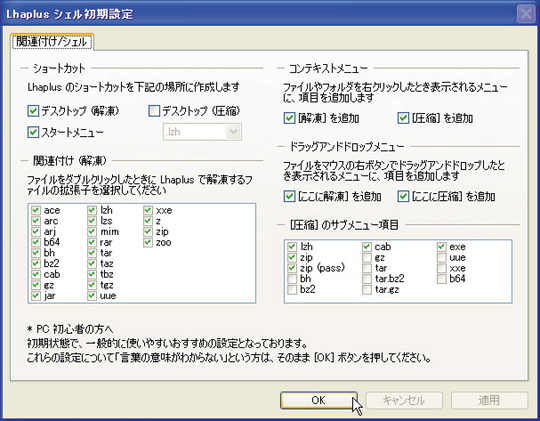540x421 pixels.
Task: Toggle [解凍] を追加 context menu checkbox
Action: pos(289,118)
